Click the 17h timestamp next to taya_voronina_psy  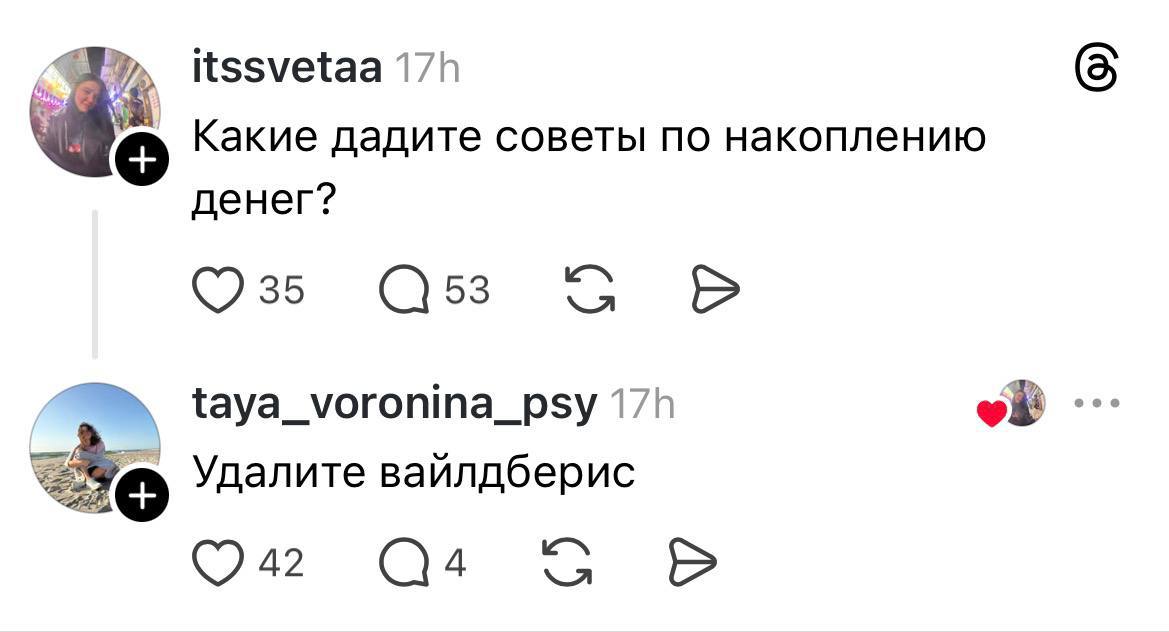pos(643,405)
